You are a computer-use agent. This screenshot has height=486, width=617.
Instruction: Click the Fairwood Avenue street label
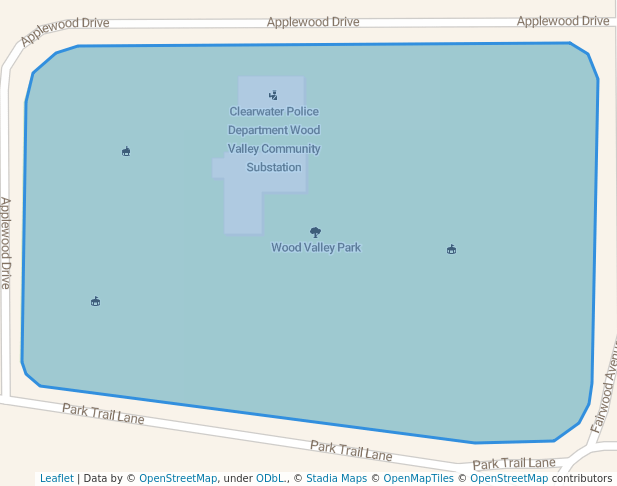pyautogui.click(x=605, y=386)
